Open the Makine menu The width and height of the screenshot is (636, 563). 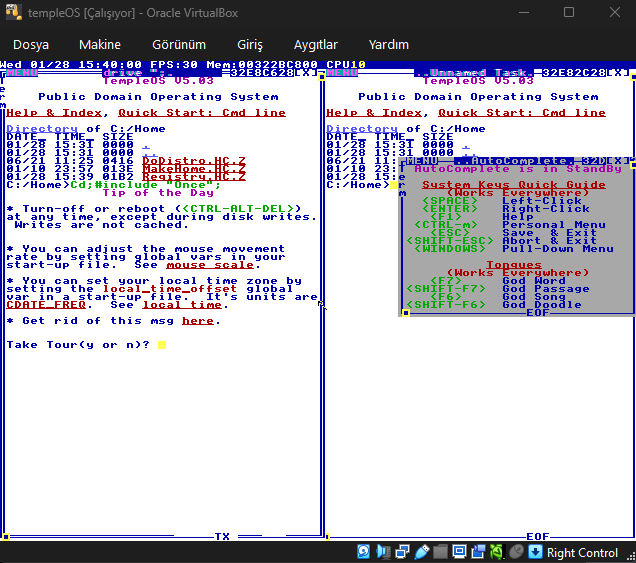click(x=100, y=44)
